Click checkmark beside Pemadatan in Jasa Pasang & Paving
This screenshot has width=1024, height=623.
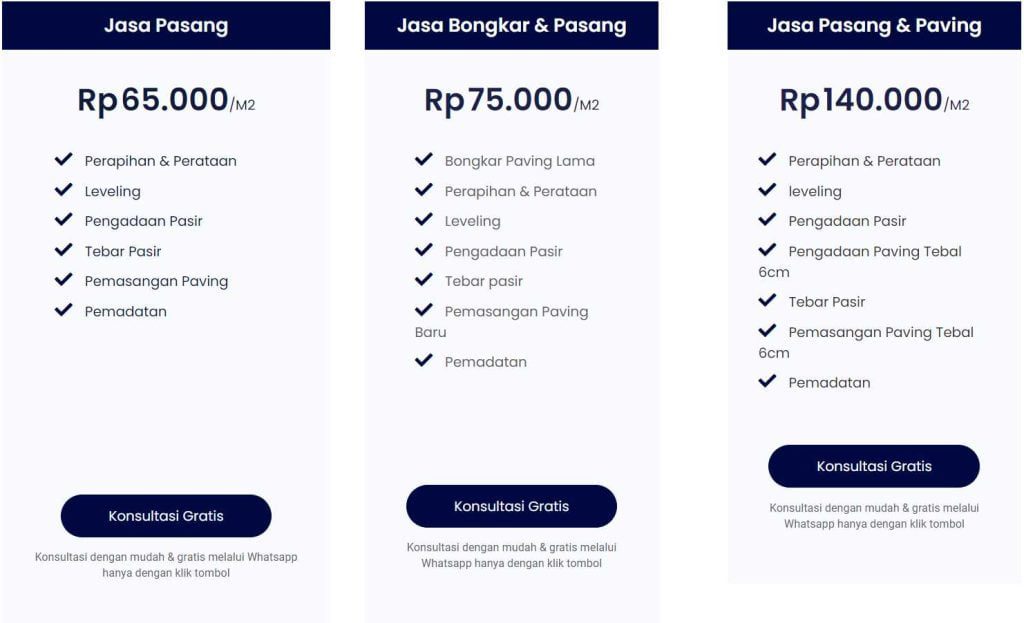point(767,381)
